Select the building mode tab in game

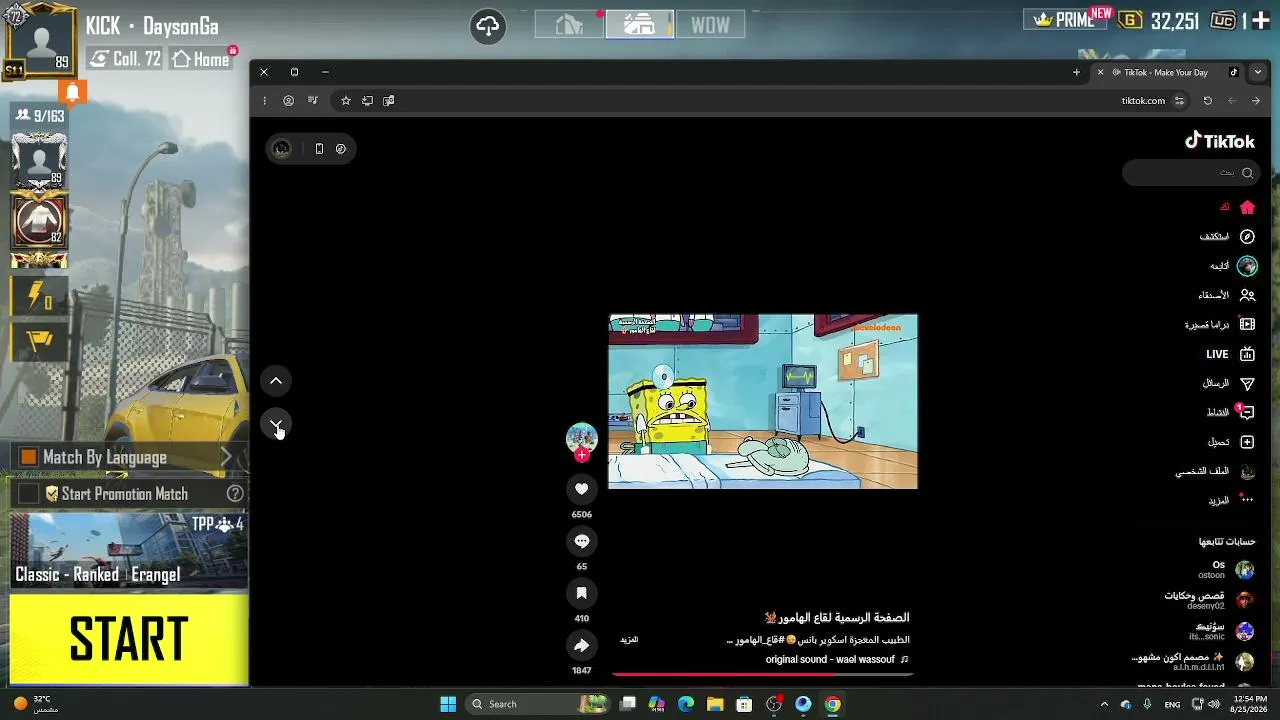tap(569, 25)
